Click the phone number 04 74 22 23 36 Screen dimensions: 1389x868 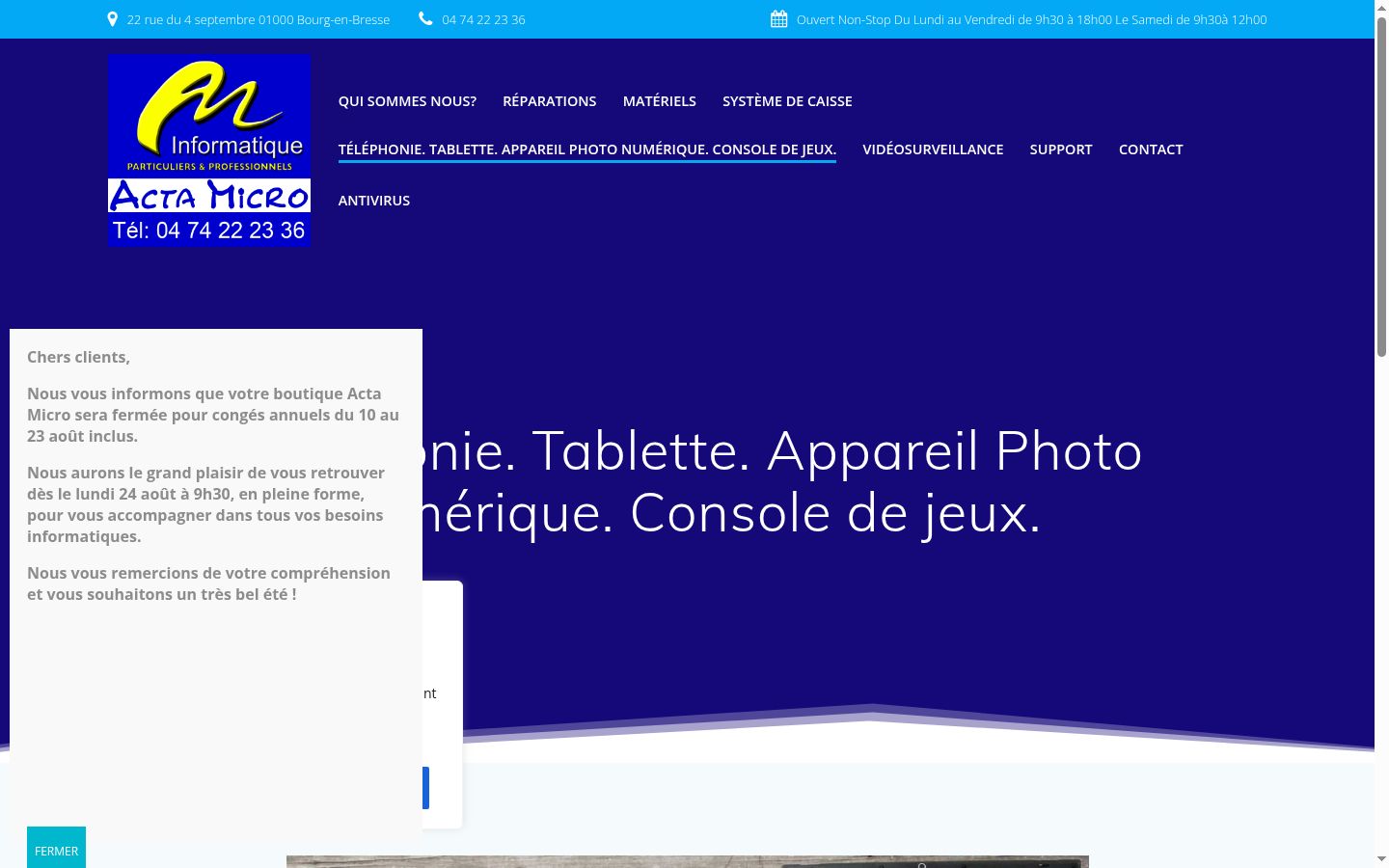(483, 19)
